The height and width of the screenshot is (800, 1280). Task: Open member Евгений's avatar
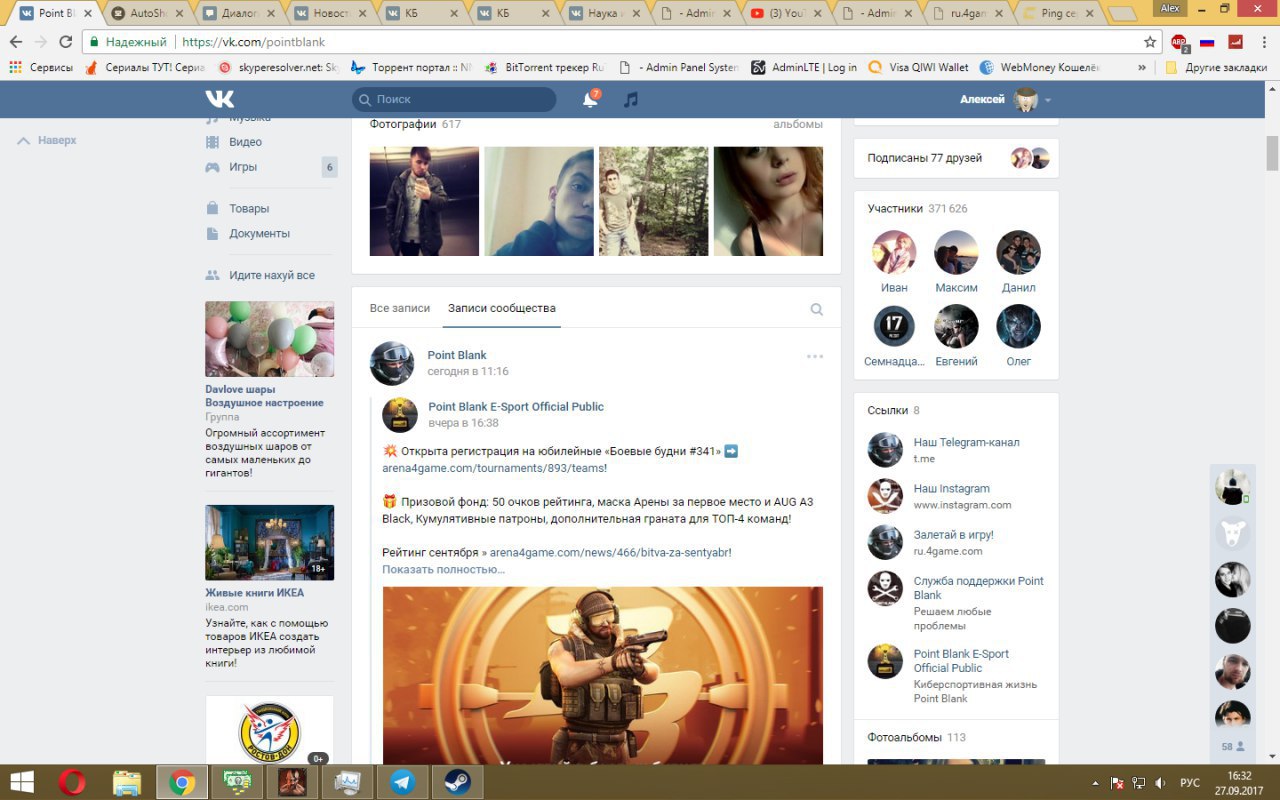pyautogui.click(x=956, y=326)
